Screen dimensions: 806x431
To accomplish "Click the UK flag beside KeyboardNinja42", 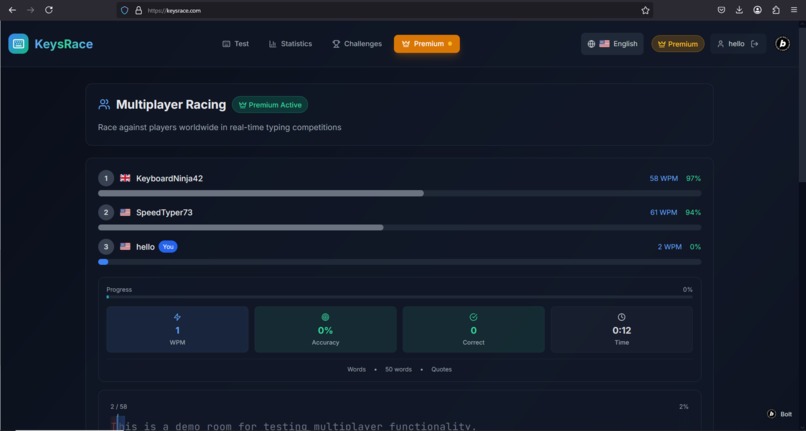I will point(125,178).
